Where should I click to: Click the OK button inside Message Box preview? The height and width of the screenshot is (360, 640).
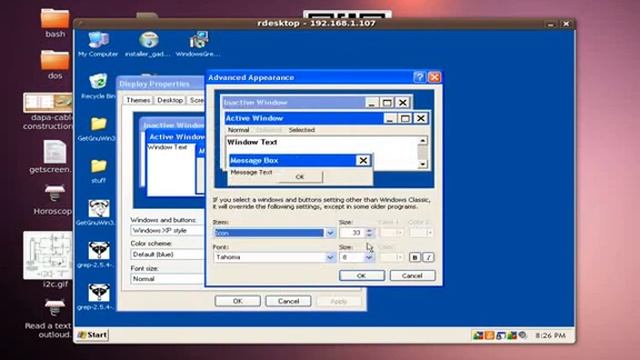pyautogui.click(x=300, y=177)
